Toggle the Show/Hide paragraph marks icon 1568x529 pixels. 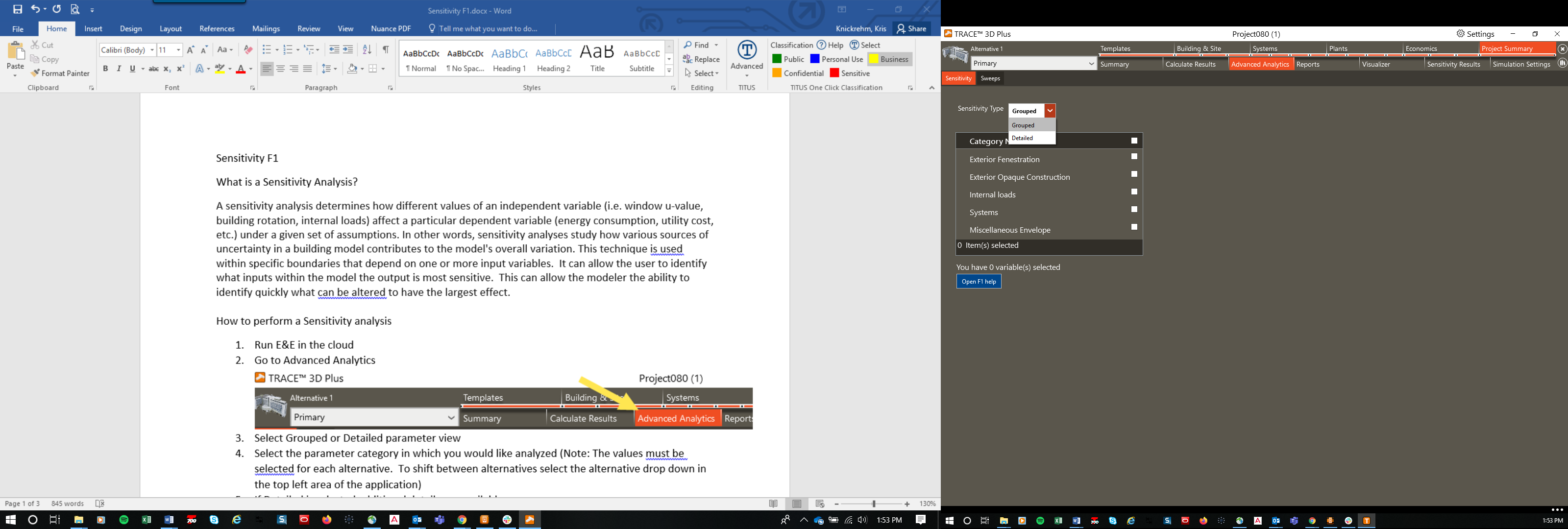pos(386,50)
